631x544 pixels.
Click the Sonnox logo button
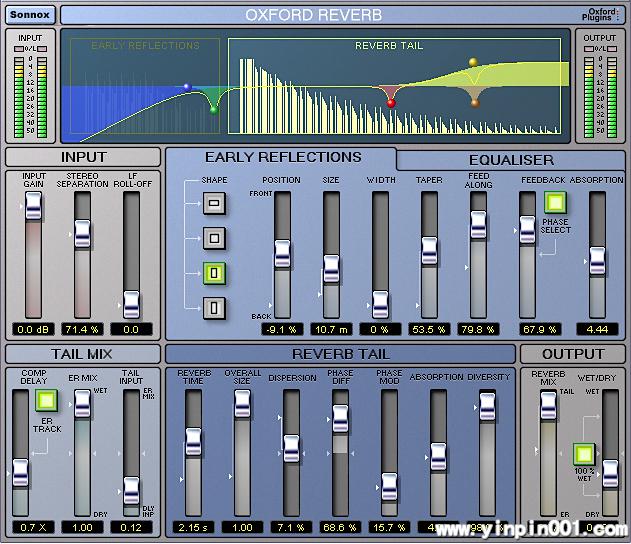[29, 14]
